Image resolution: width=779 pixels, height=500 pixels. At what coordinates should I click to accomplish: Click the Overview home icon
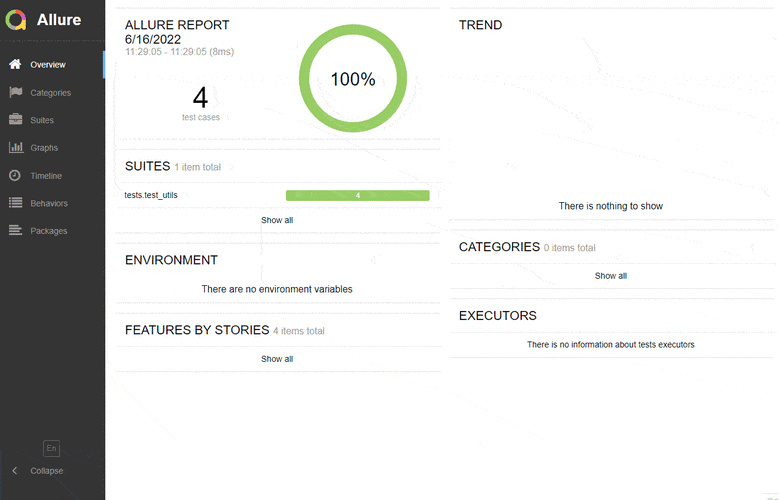(x=15, y=64)
